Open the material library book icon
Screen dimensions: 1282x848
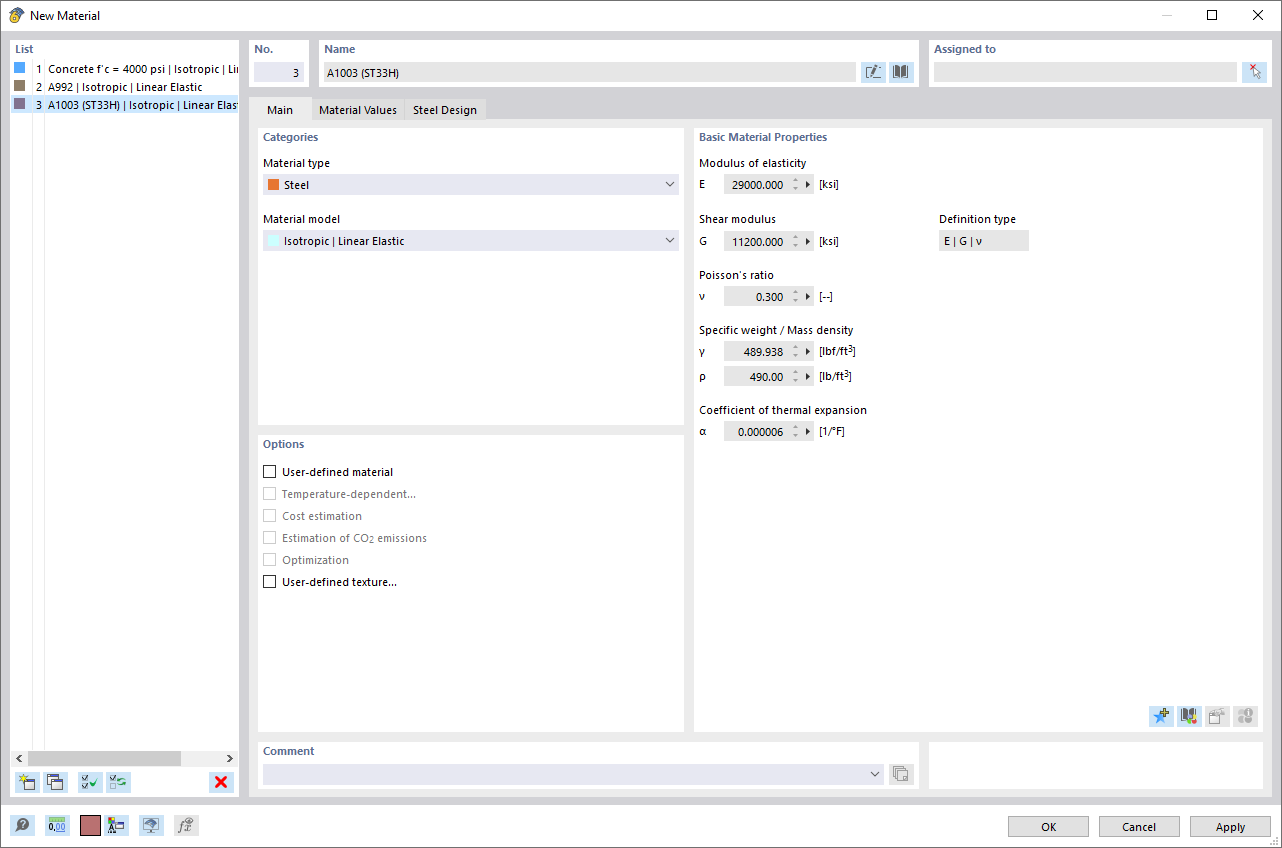pos(900,71)
